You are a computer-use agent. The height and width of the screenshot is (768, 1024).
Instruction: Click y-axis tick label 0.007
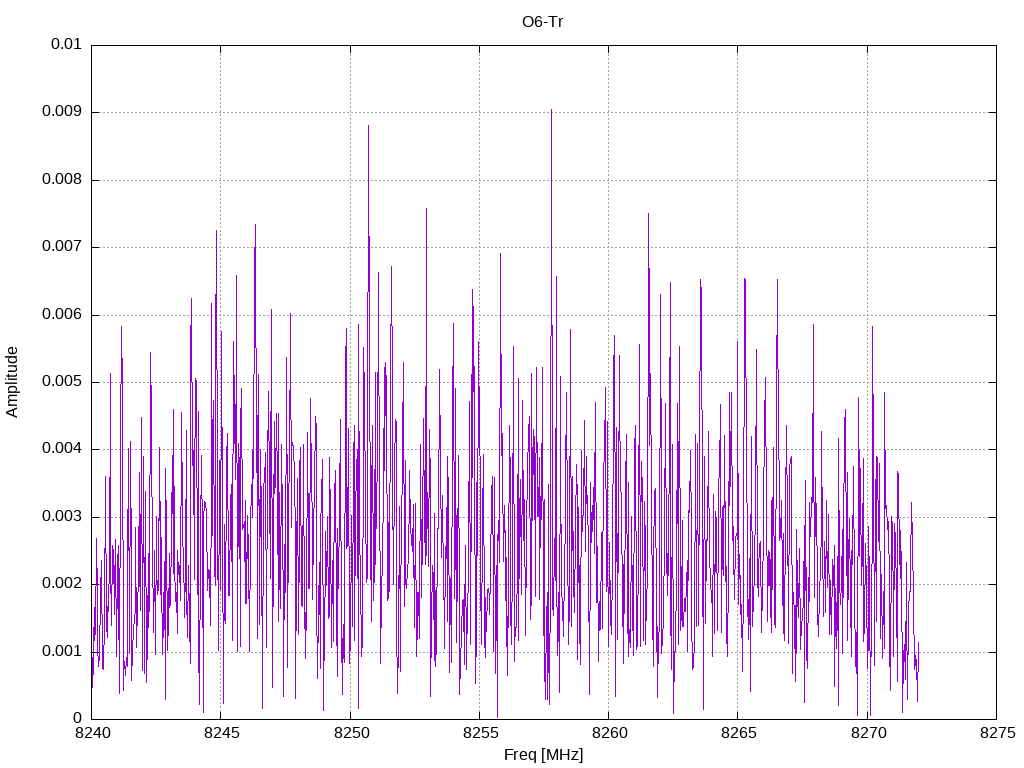[x=62, y=246]
